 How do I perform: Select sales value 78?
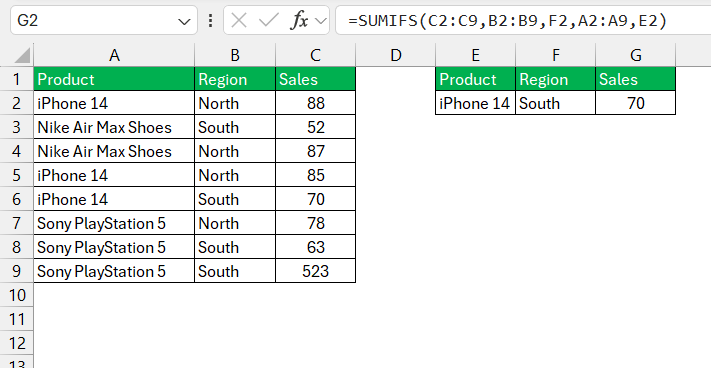[x=316, y=223]
